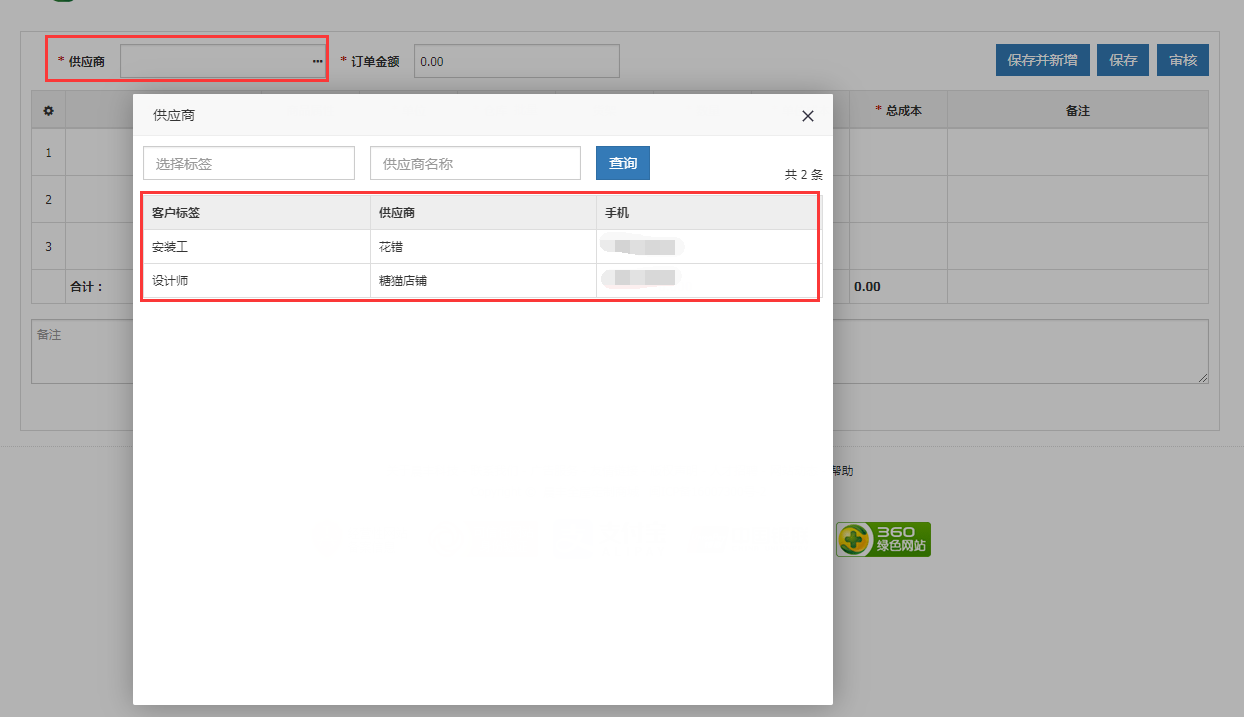Image resolution: width=1244 pixels, height=717 pixels.
Task: Select the 安装工 tag cell
Action: coord(257,246)
